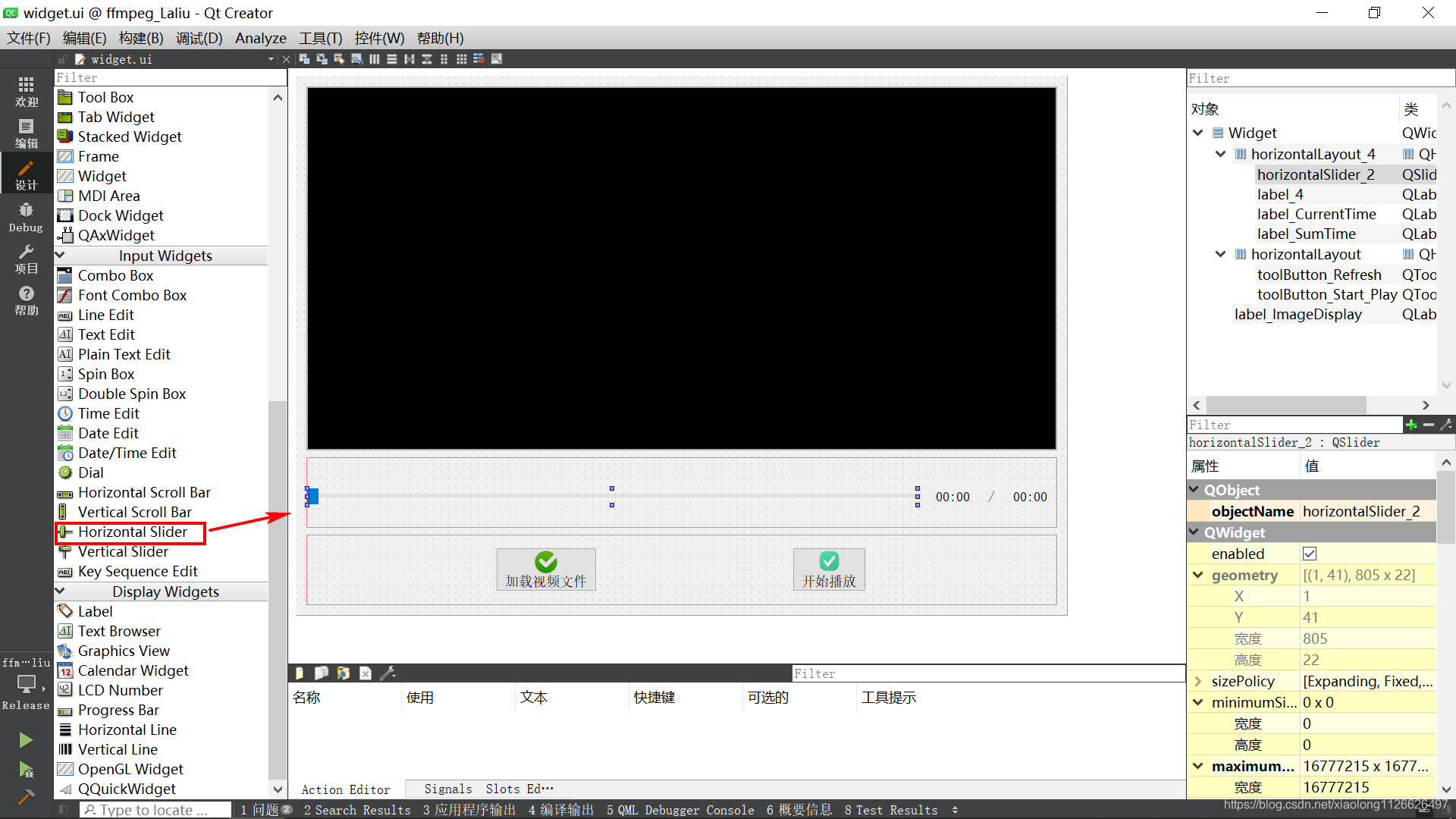Click the Edit Widgets mode icon
1456x819 pixels.
(304, 59)
